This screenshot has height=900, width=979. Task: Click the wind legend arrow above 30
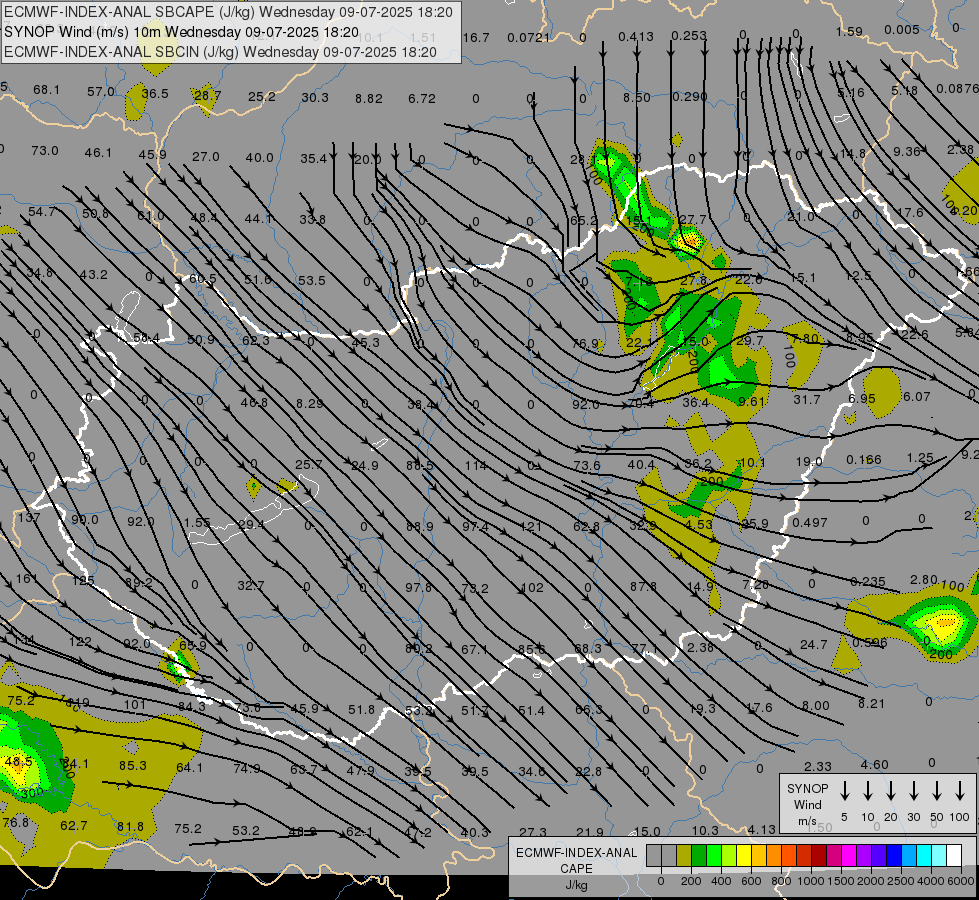point(913,790)
